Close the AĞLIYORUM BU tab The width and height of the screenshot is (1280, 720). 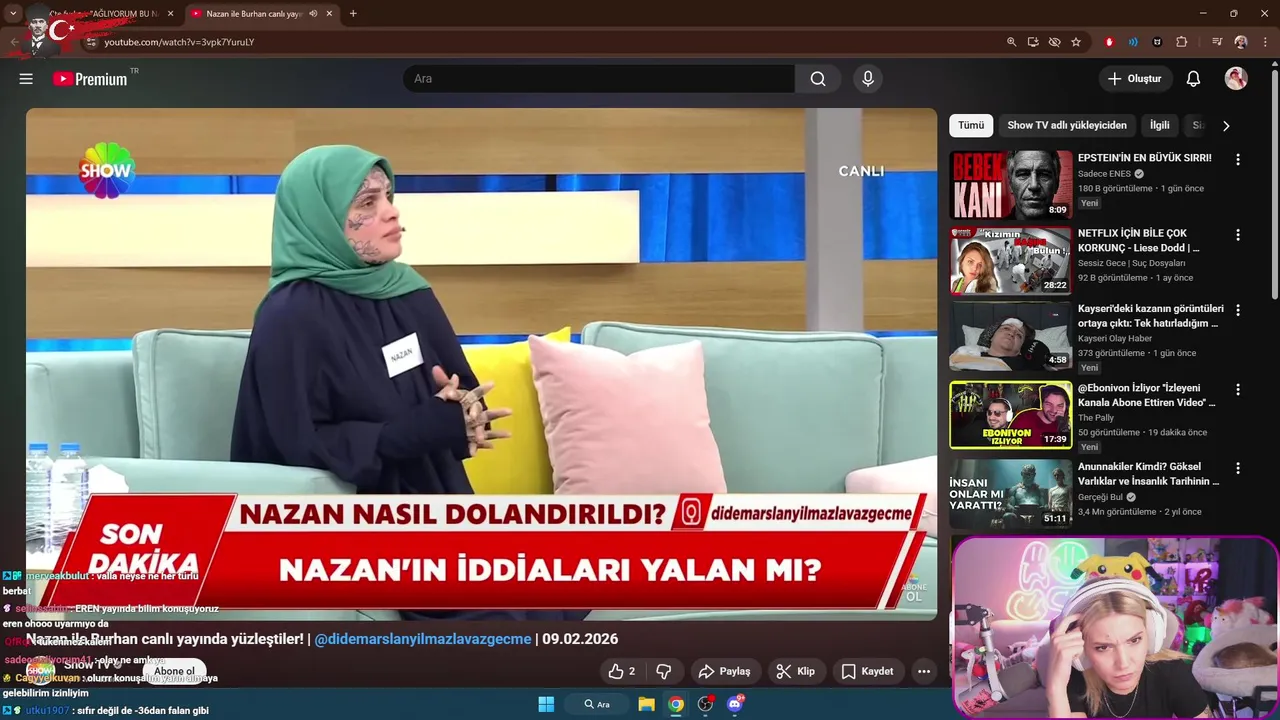170,14
